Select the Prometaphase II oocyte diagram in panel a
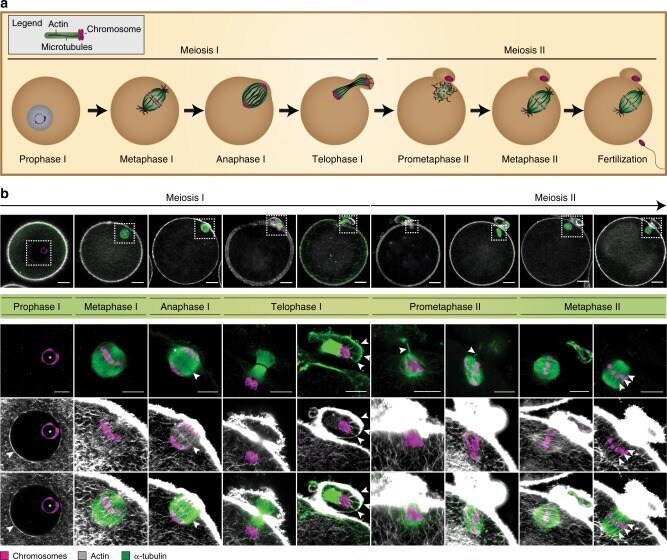The image size is (667, 560). point(431,106)
